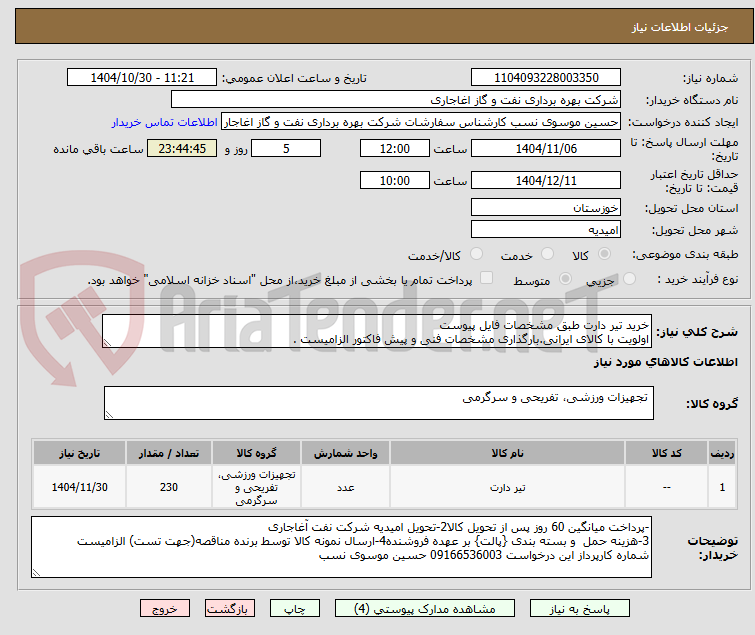Click the unit cell عدد
Viewport: 755px width, 635px height.
[345, 487]
